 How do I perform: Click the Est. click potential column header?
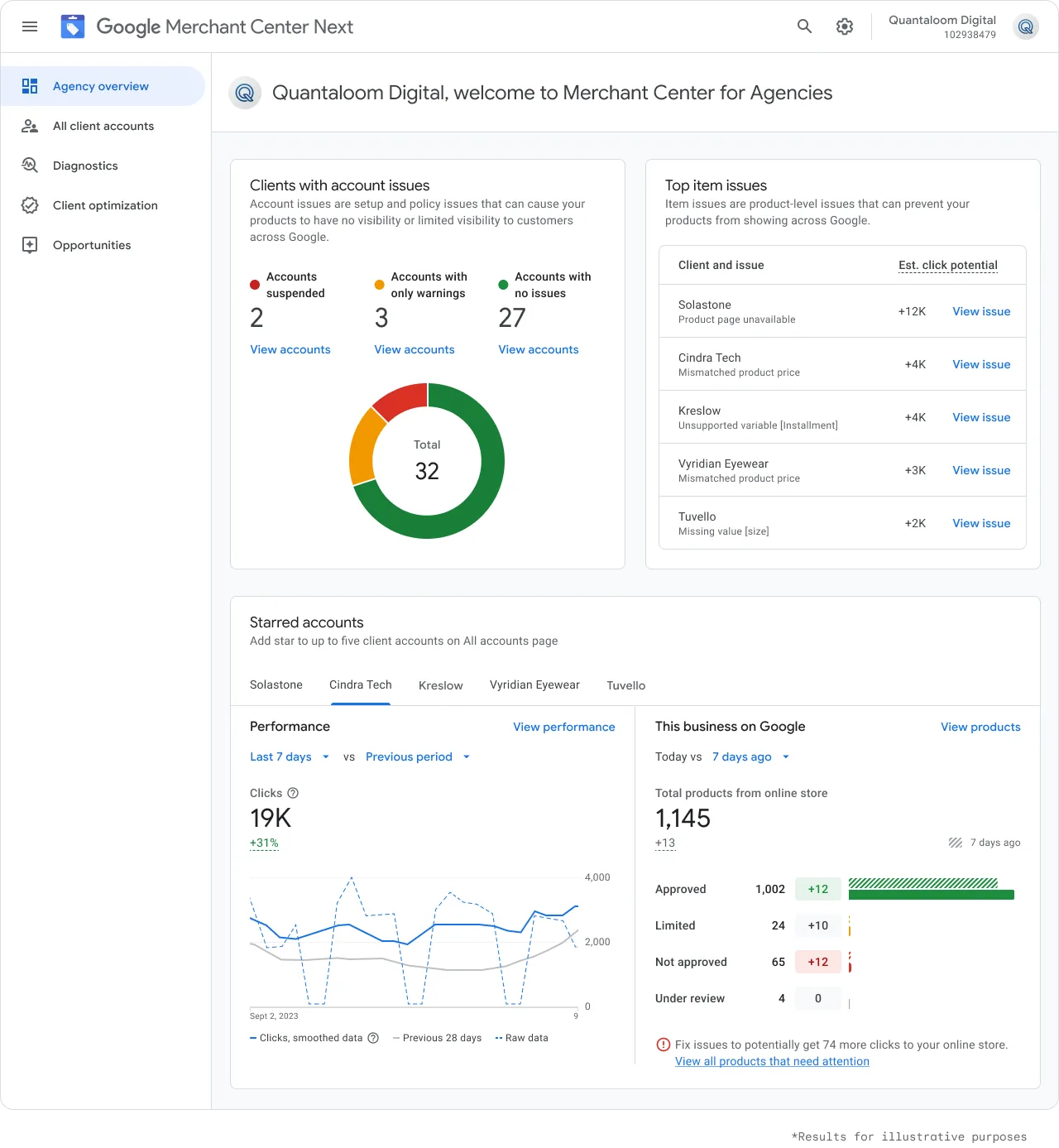(x=948, y=265)
